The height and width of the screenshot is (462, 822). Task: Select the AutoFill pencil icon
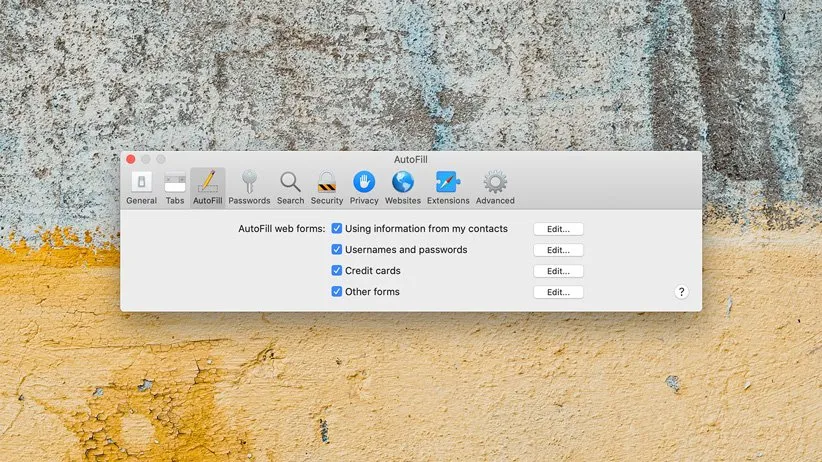tap(208, 187)
